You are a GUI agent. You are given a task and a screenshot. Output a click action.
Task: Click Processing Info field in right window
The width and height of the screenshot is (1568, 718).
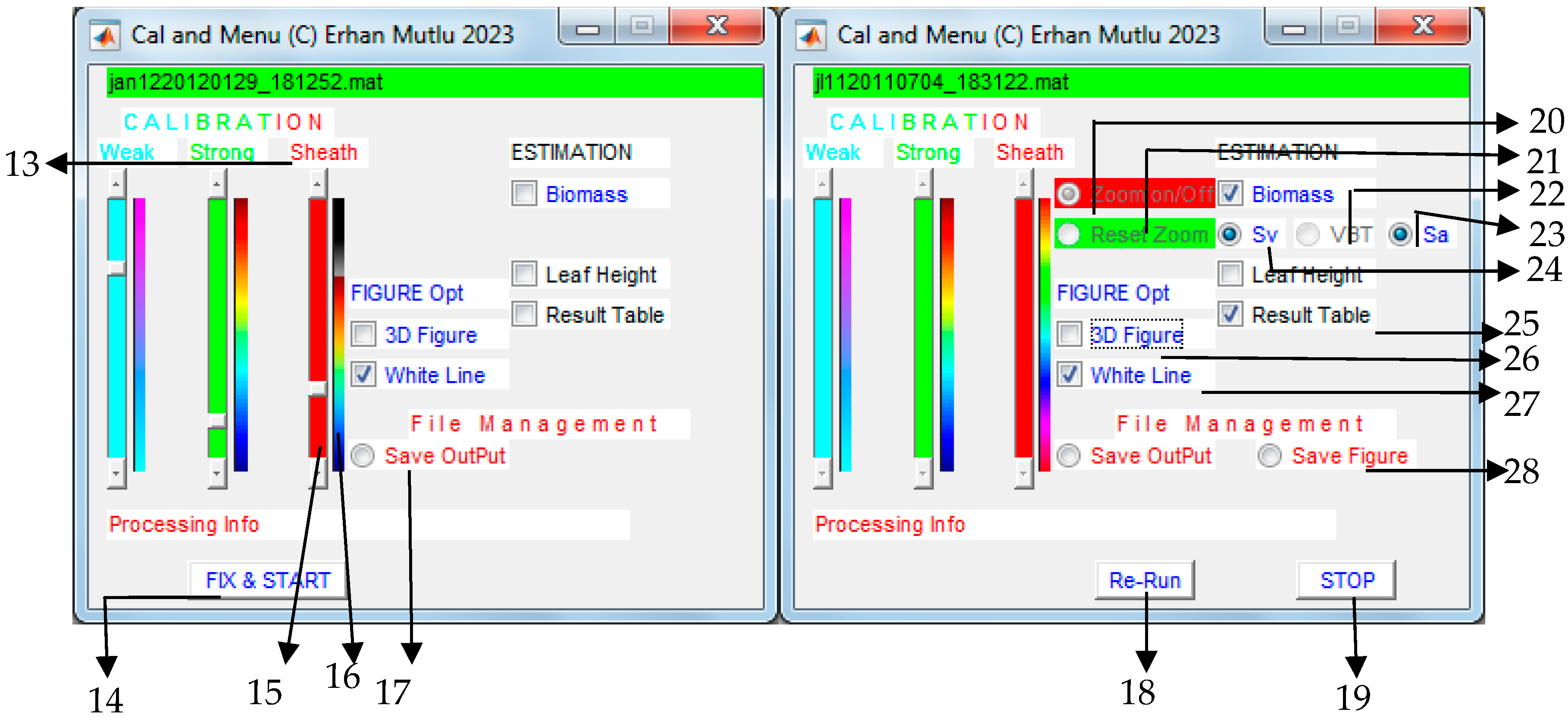point(1074,524)
